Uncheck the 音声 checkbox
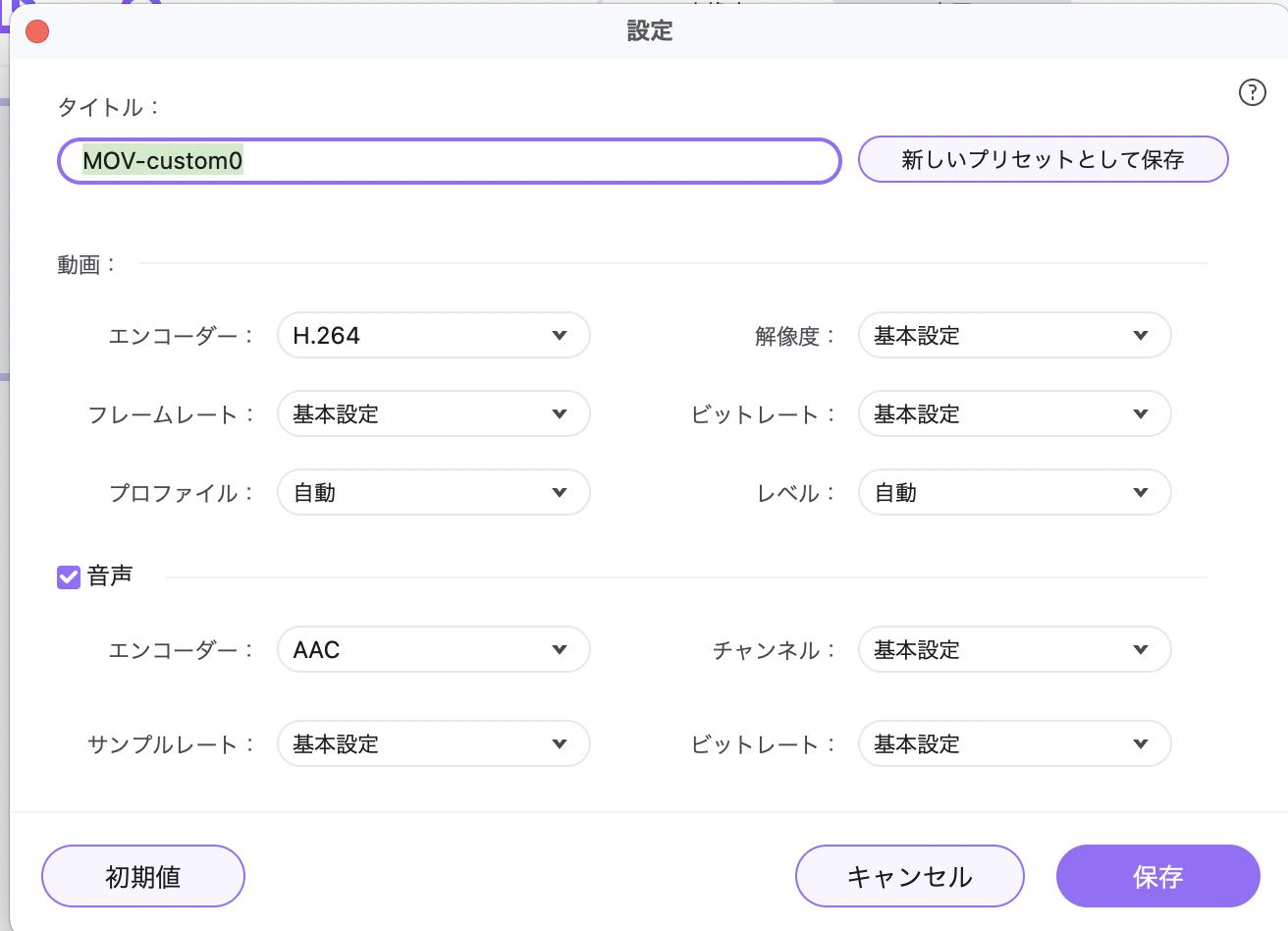This screenshot has width=1288, height=931. [68, 576]
